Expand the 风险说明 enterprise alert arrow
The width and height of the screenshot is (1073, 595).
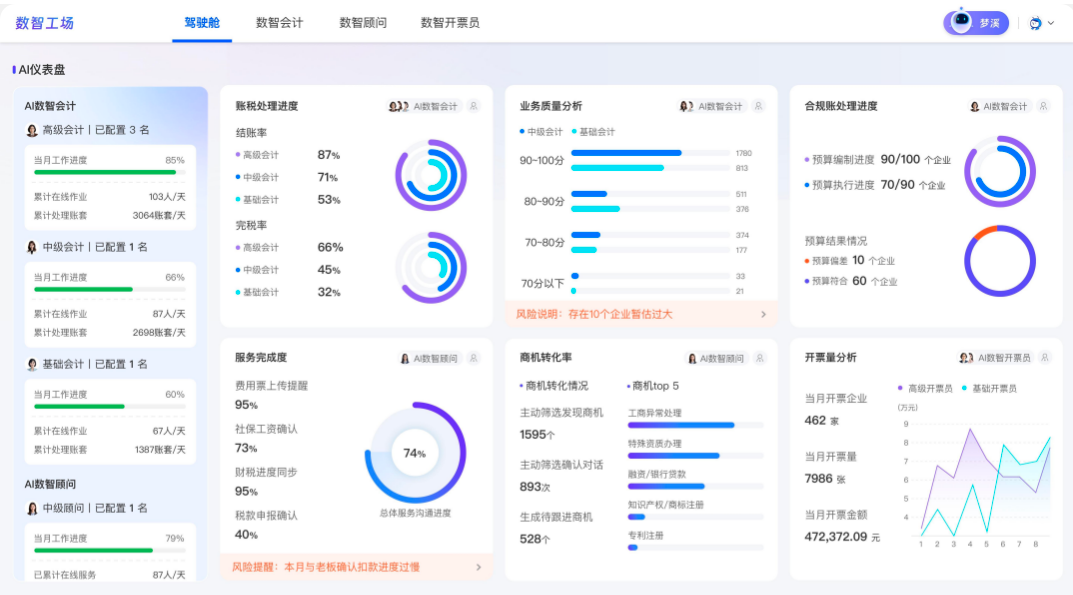764,314
